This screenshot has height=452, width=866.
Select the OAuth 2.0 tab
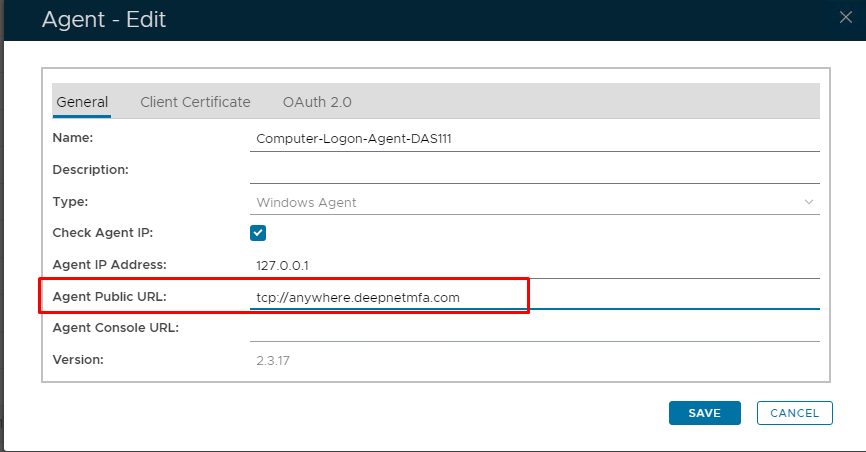click(x=317, y=102)
